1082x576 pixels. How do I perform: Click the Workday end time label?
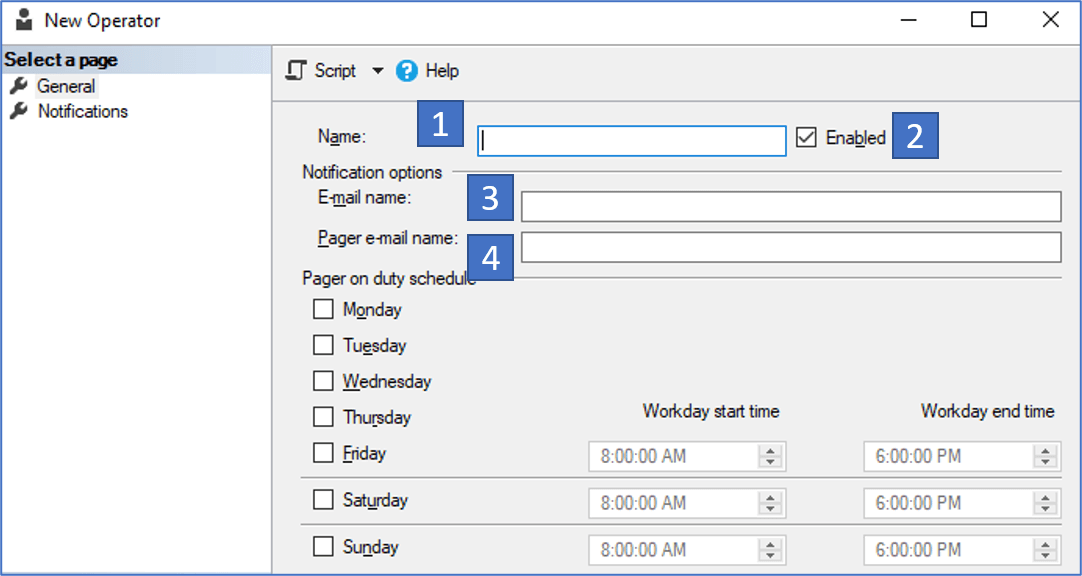click(987, 411)
